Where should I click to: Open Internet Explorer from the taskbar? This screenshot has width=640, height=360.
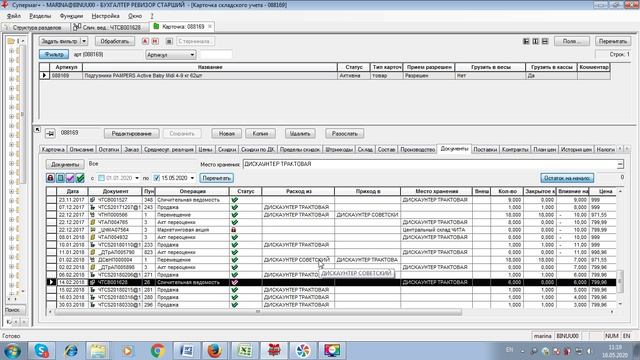[71, 351]
